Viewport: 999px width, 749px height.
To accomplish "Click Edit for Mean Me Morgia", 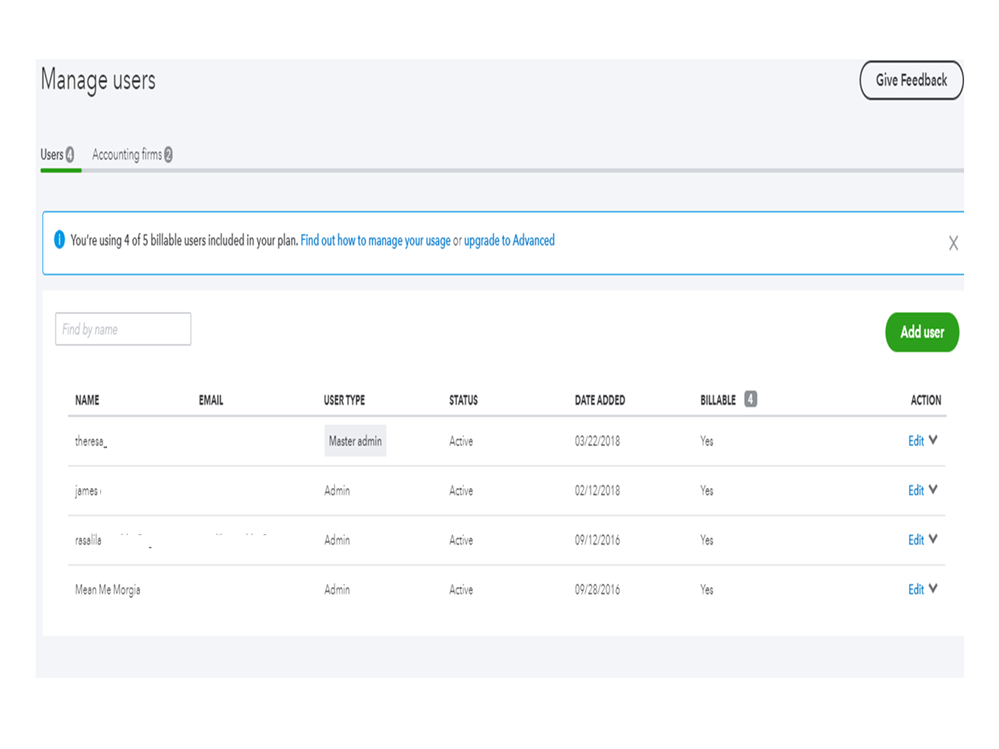I will [x=915, y=590].
